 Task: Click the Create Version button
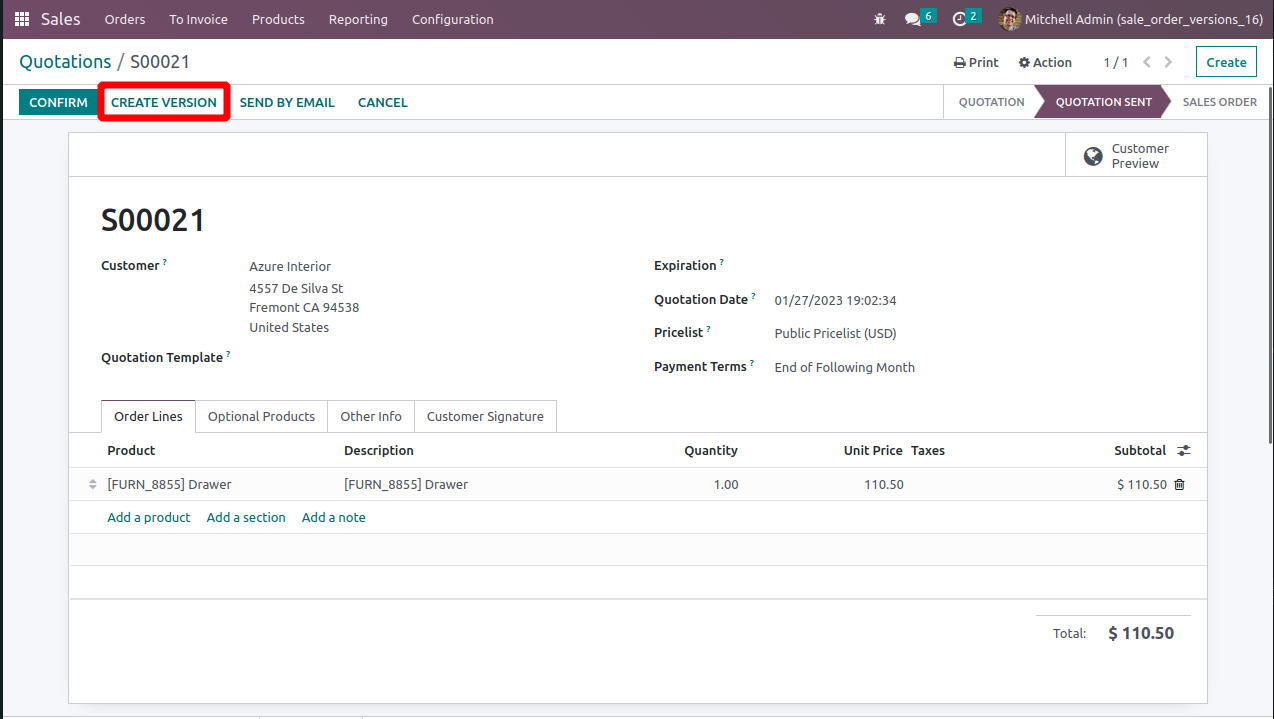click(164, 102)
